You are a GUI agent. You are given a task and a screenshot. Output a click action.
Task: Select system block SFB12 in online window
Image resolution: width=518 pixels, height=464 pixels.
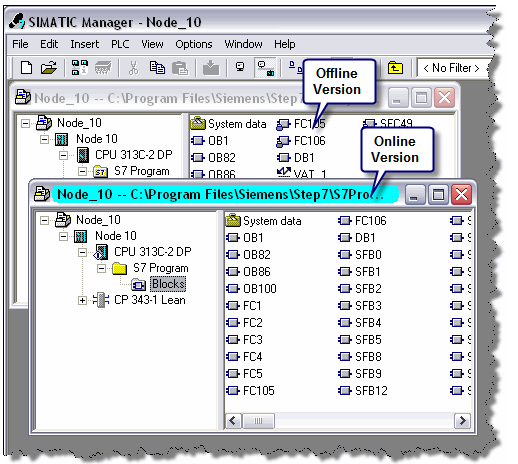point(363,391)
